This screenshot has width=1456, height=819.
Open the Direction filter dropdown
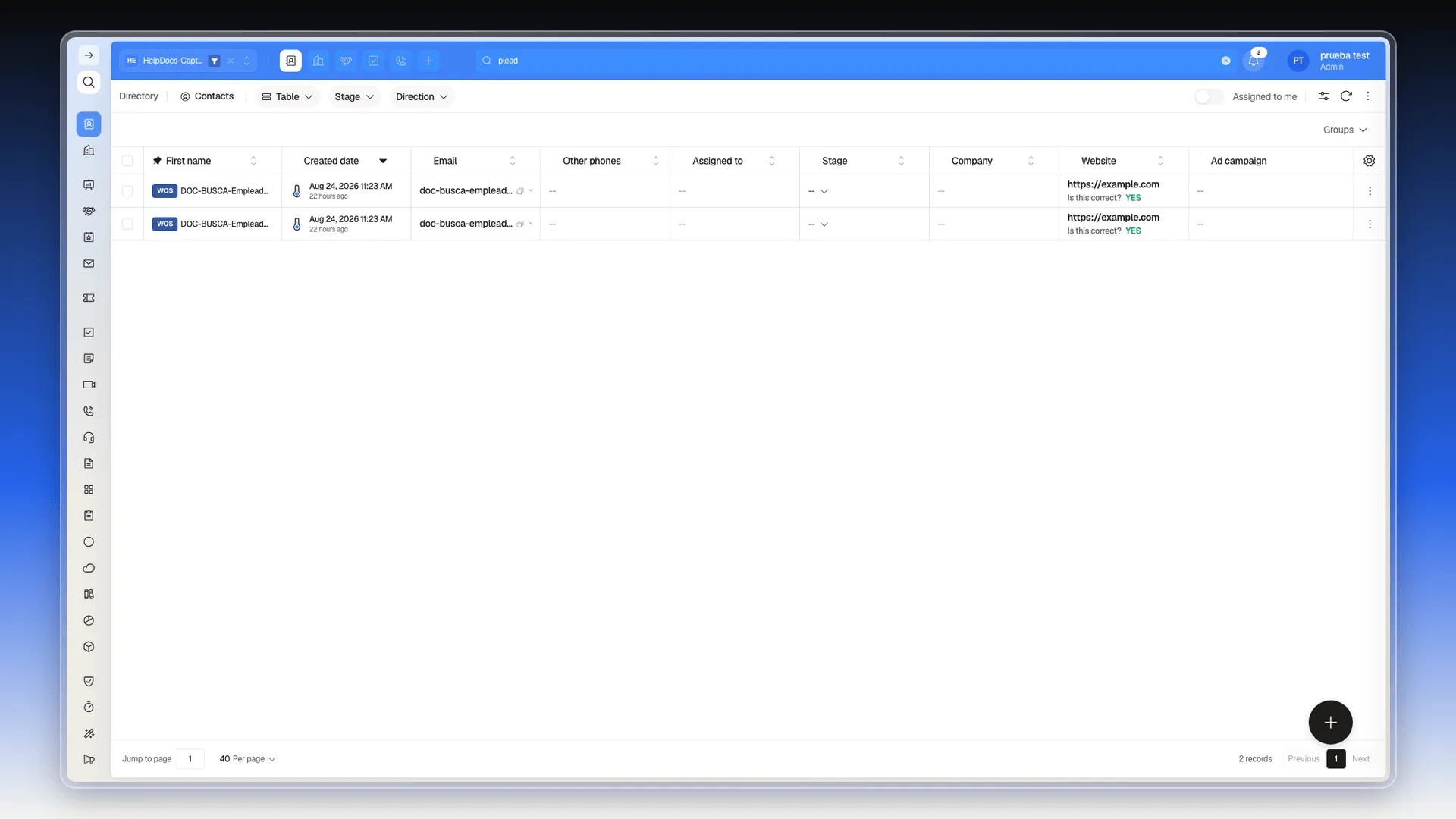422,97
